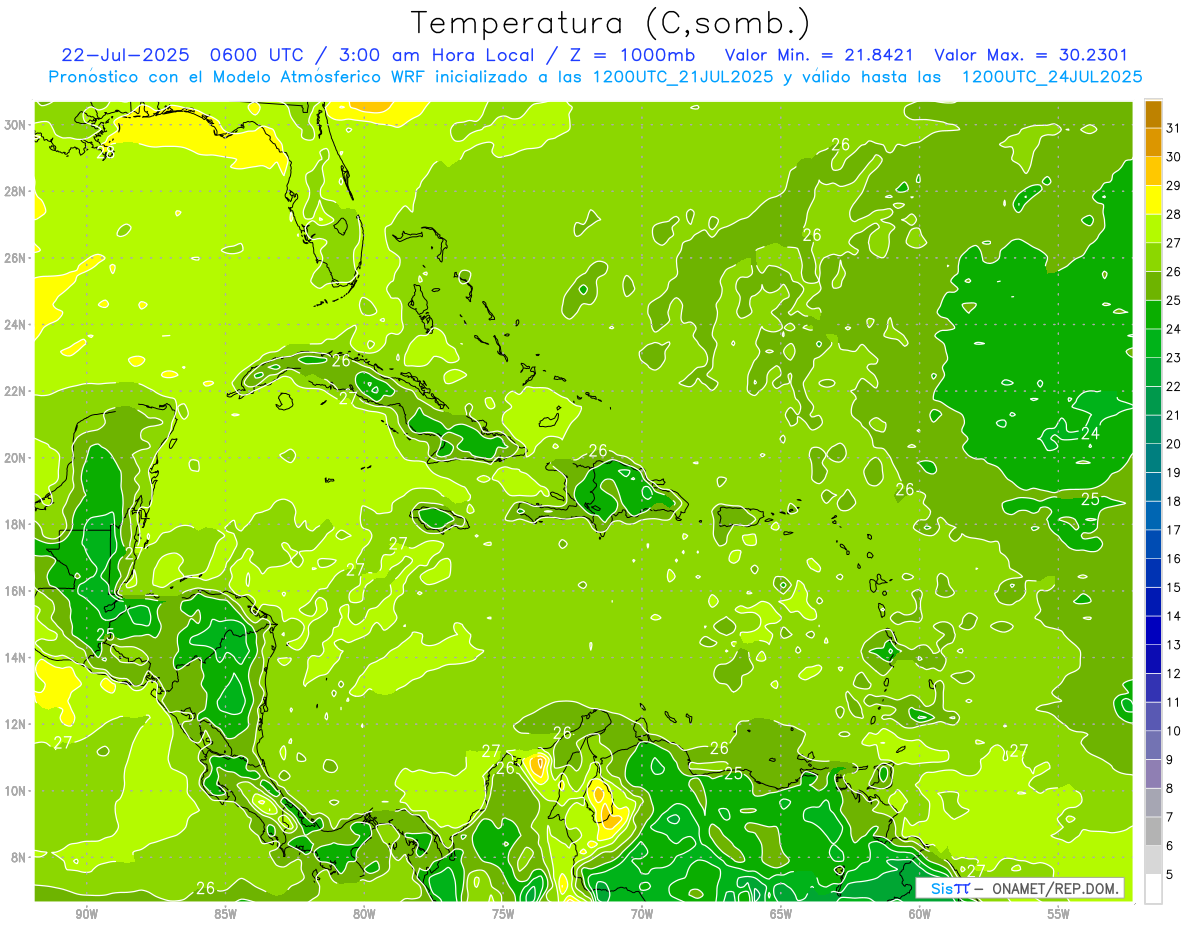Click the 30N latitude axis label

pos(16,124)
